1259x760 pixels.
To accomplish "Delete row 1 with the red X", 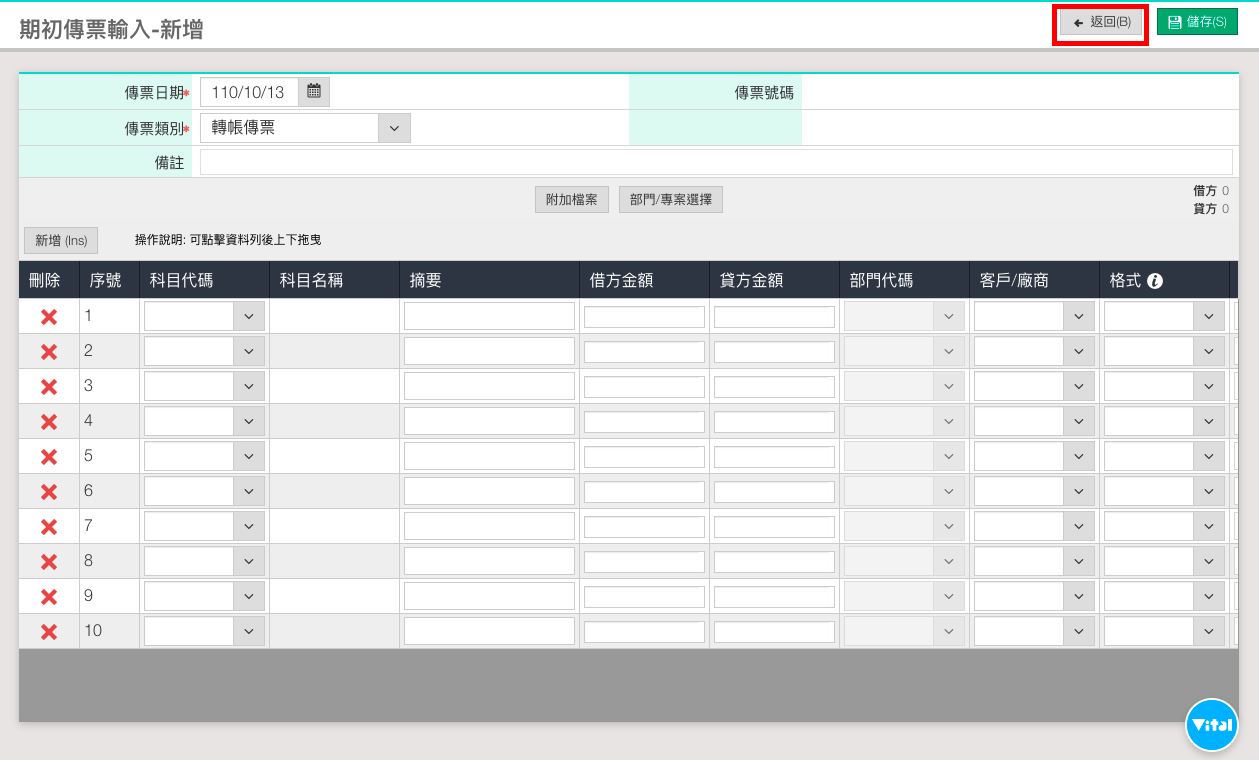I will (x=48, y=317).
